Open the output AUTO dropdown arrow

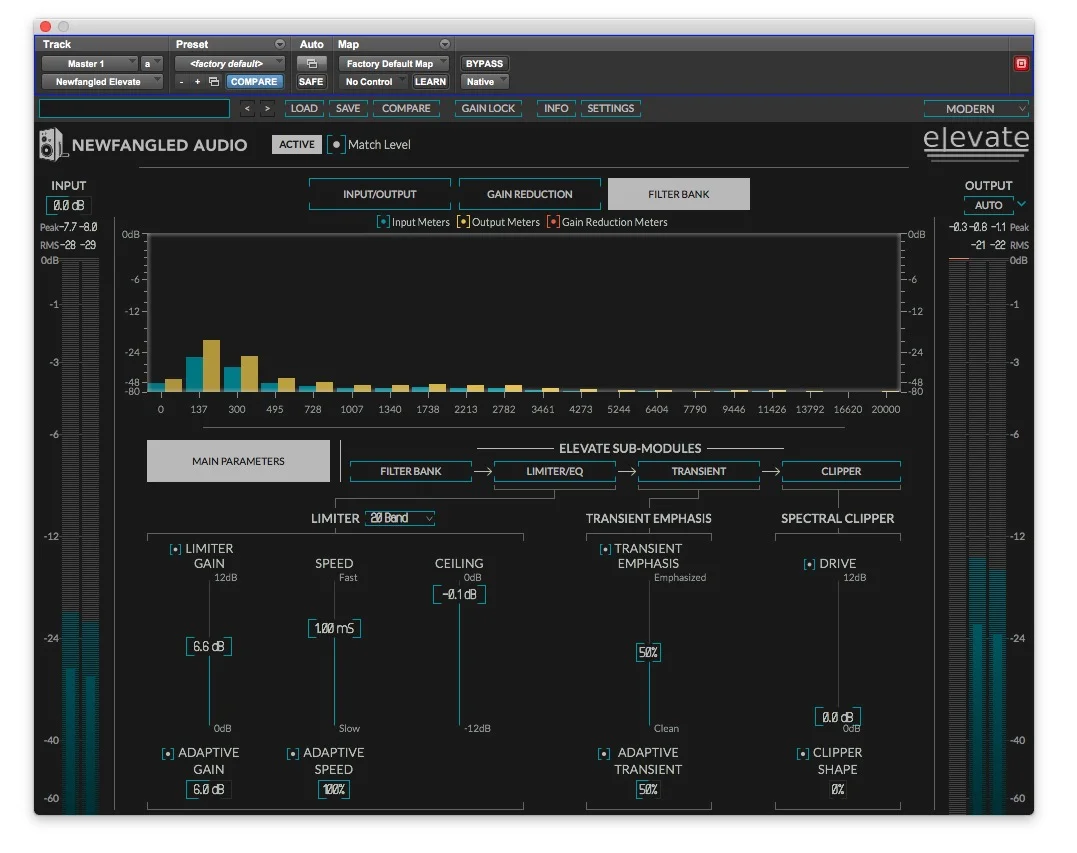coord(1021,204)
